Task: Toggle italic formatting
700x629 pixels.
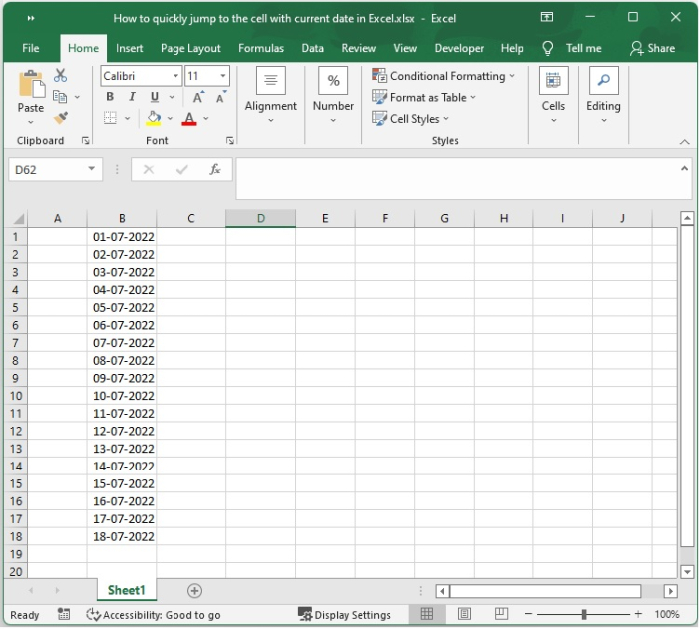Action: pos(132,97)
